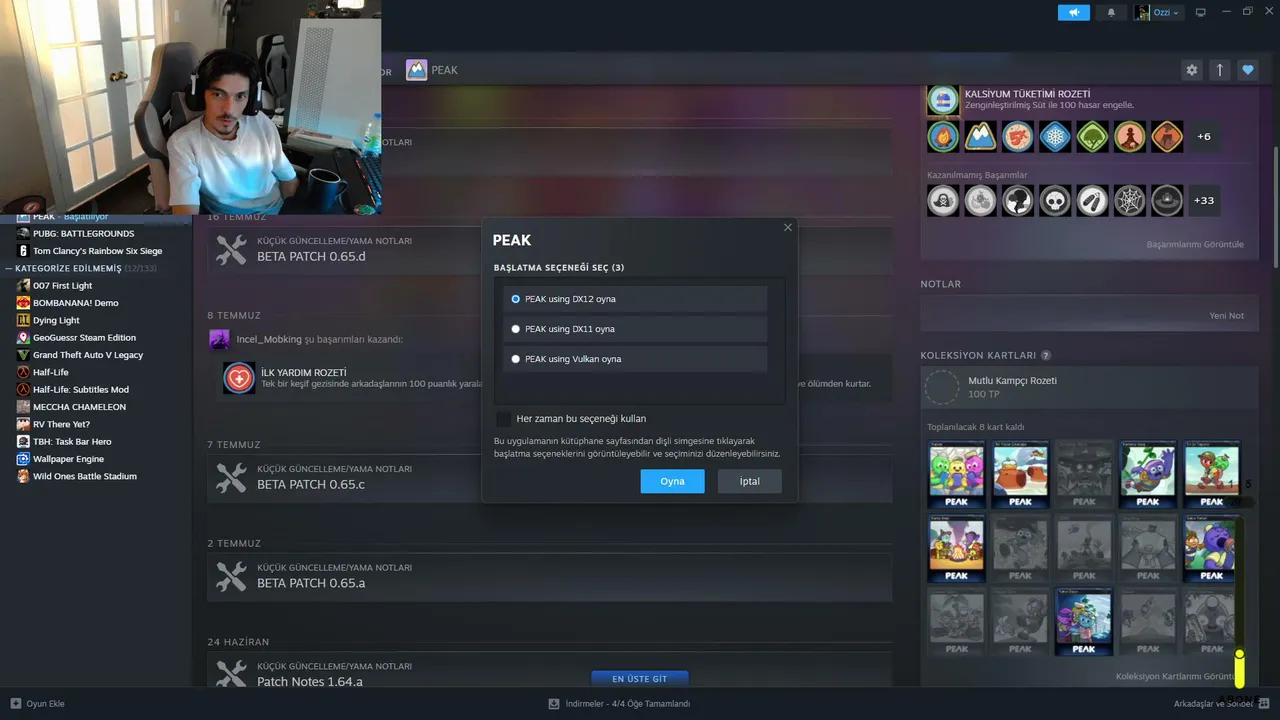Select RV There Yet? game
Image resolution: width=1280 pixels, height=720 pixels.
click(96, 424)
